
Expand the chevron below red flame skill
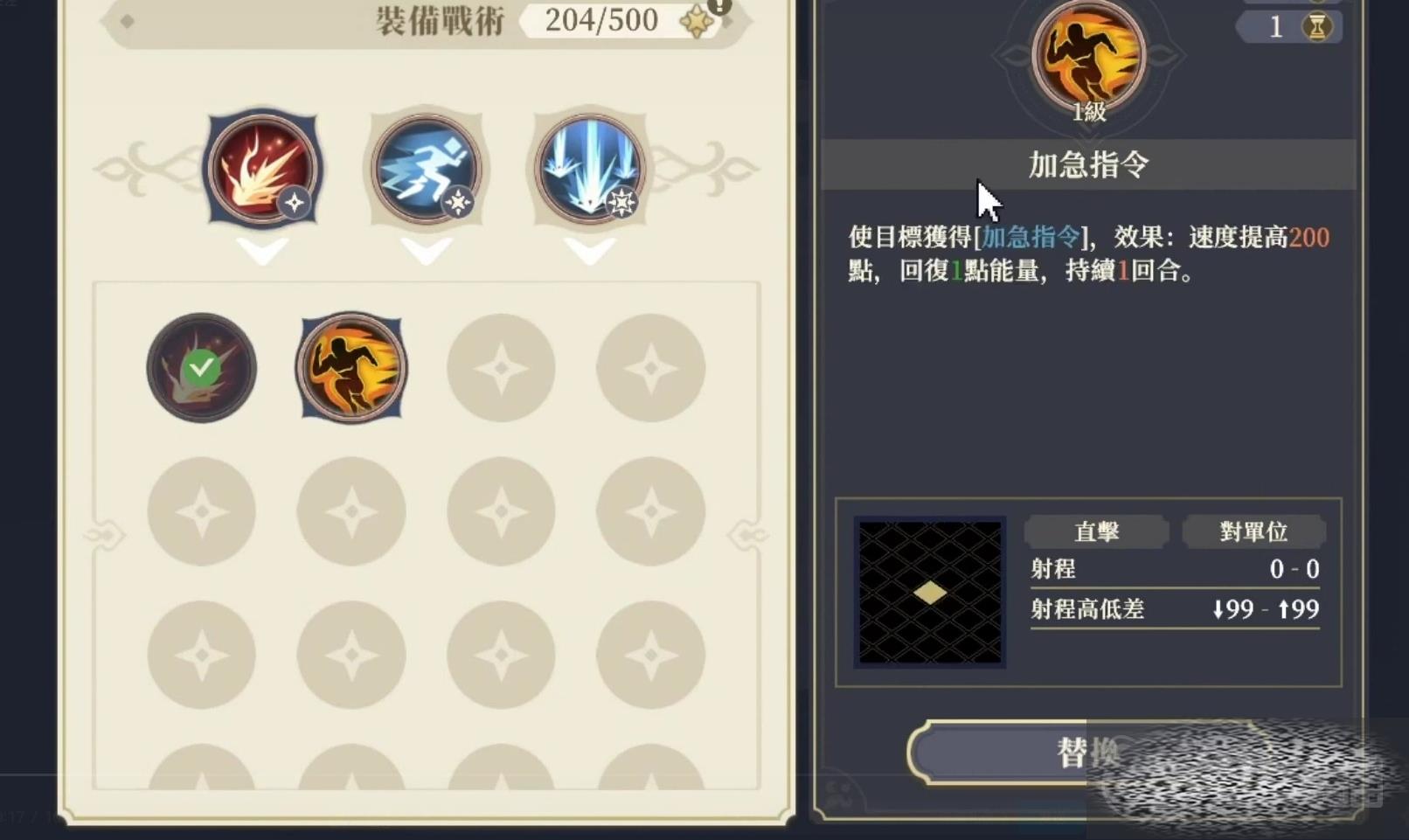pos(262,252)
